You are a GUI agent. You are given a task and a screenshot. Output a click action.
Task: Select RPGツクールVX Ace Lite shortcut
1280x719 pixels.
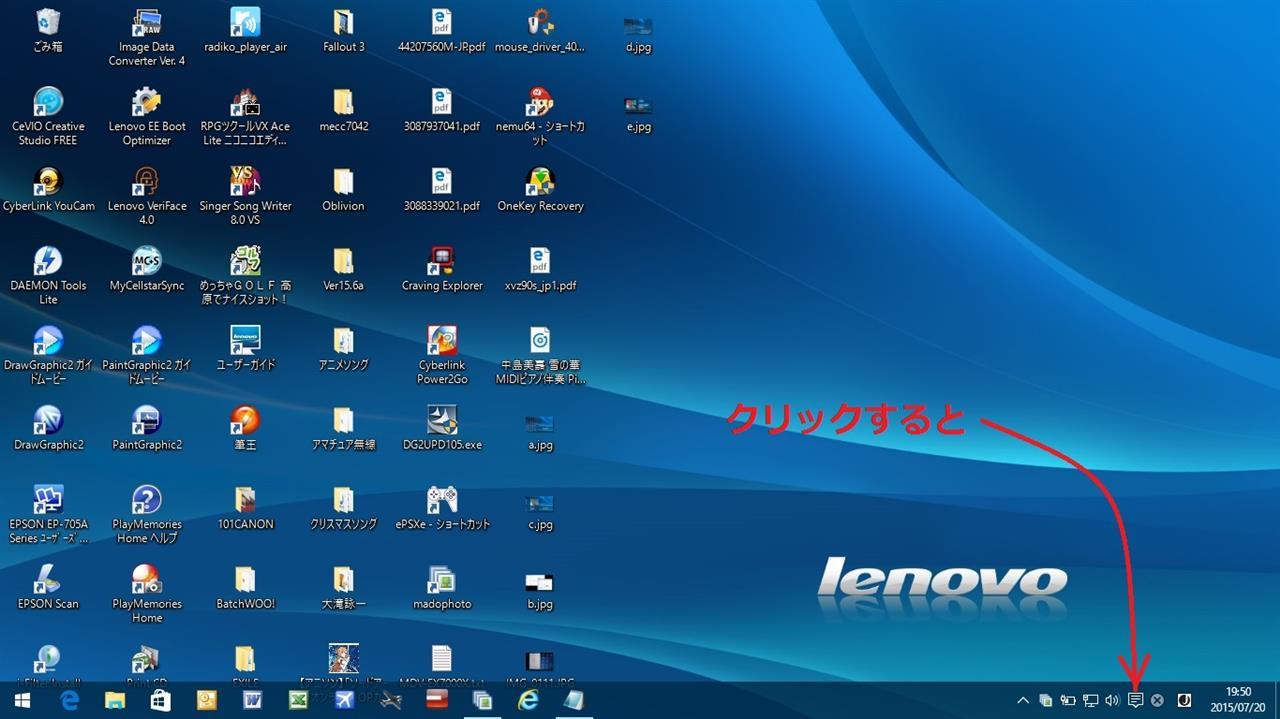[245, 116]
